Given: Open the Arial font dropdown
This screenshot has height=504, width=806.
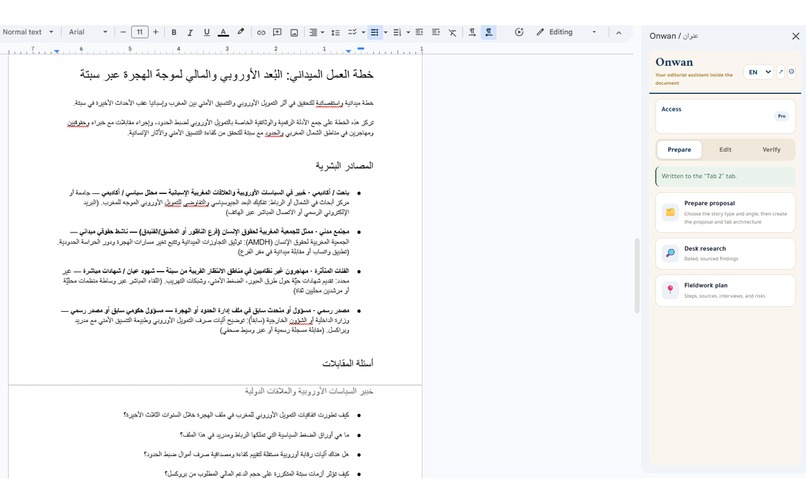Looking at the screenshot, I should click(x=88, y=32).
